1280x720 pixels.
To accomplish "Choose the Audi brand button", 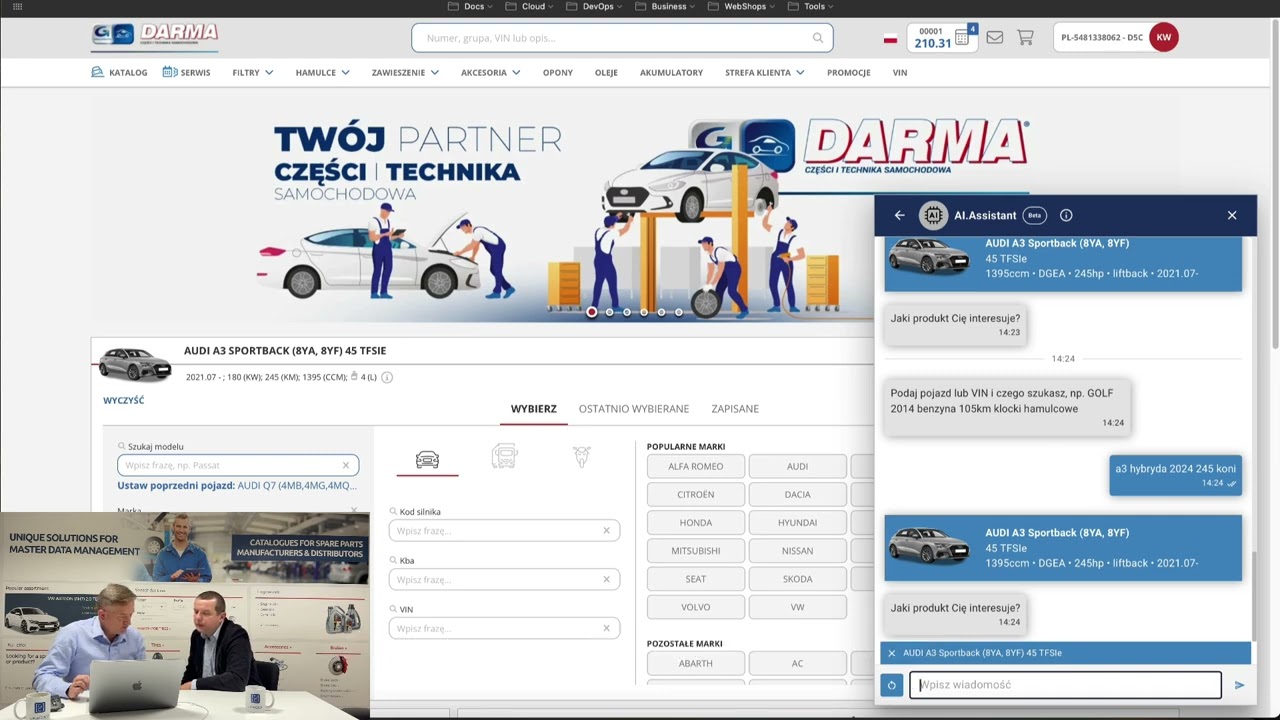I will pyautogui.click(x=797, y=466).
